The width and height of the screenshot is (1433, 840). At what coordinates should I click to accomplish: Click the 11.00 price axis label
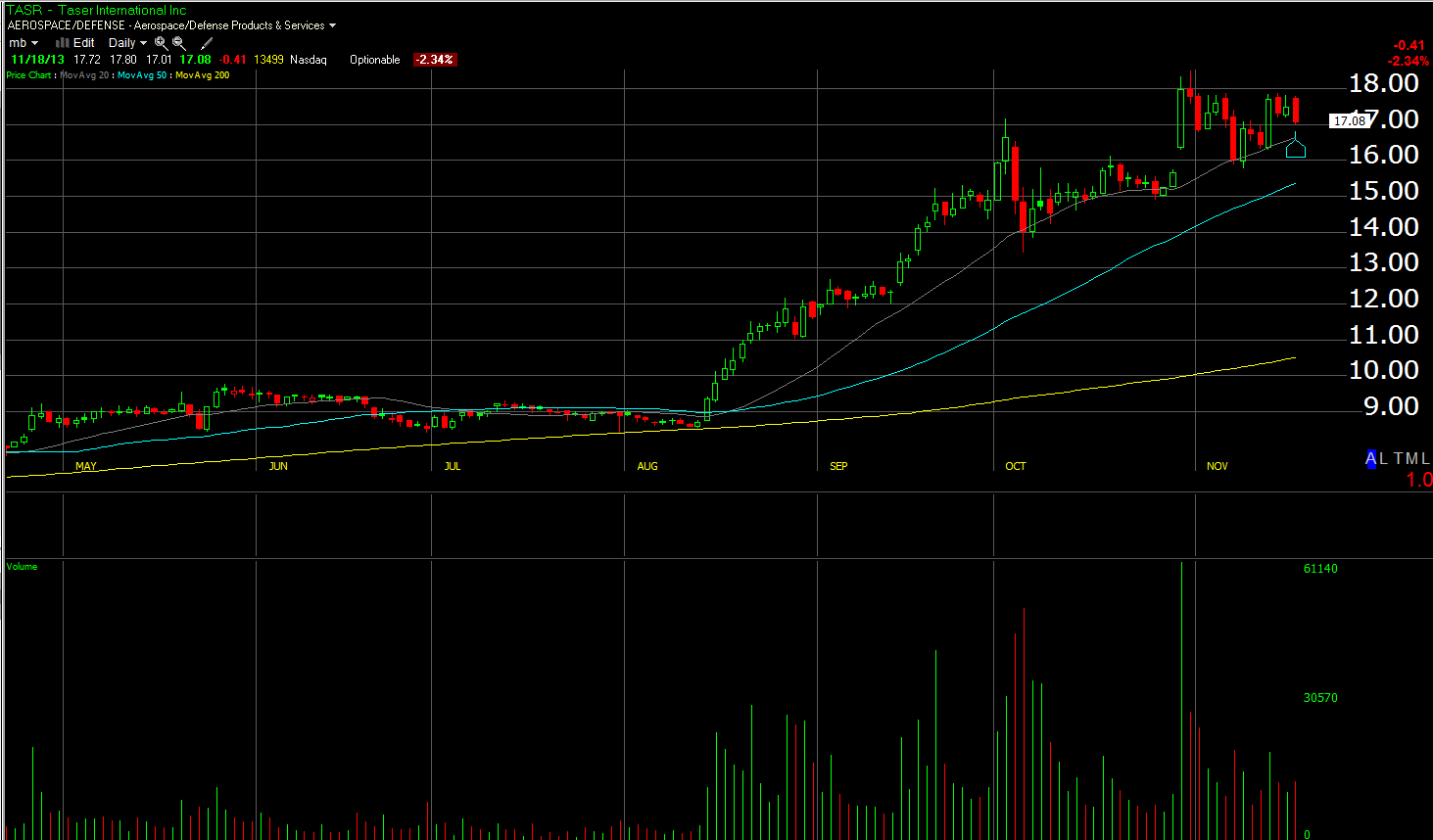click(x=1384, y=335)
